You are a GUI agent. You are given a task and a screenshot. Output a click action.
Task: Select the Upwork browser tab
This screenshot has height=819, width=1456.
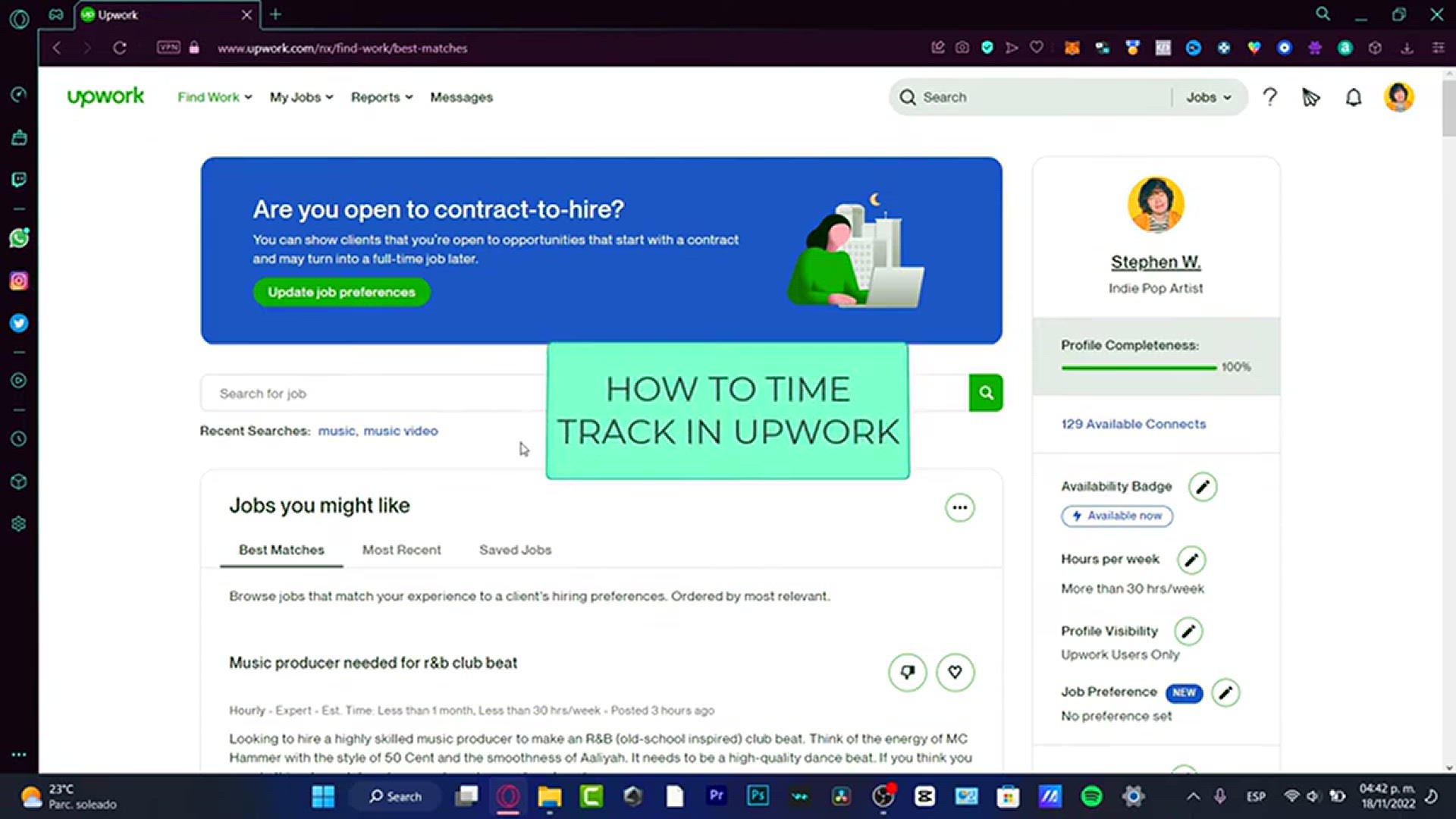click(x=166, y=14)
